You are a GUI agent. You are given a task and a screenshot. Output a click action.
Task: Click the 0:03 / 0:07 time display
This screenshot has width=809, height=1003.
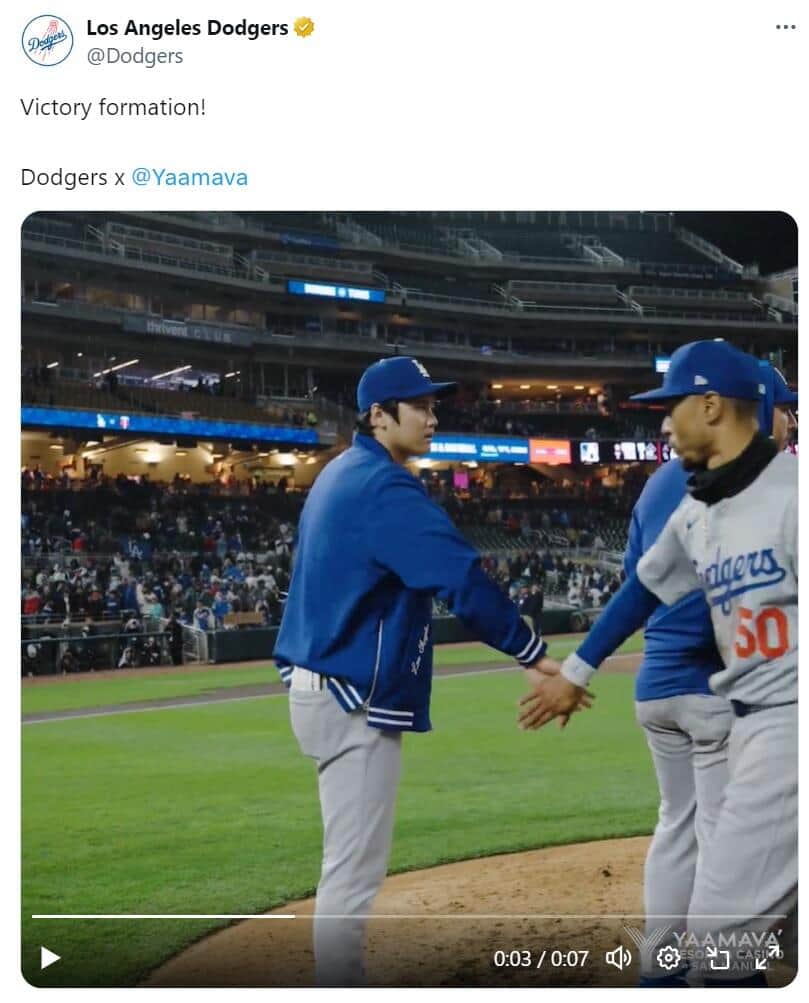pyautogui.click(x=540, y=959)
